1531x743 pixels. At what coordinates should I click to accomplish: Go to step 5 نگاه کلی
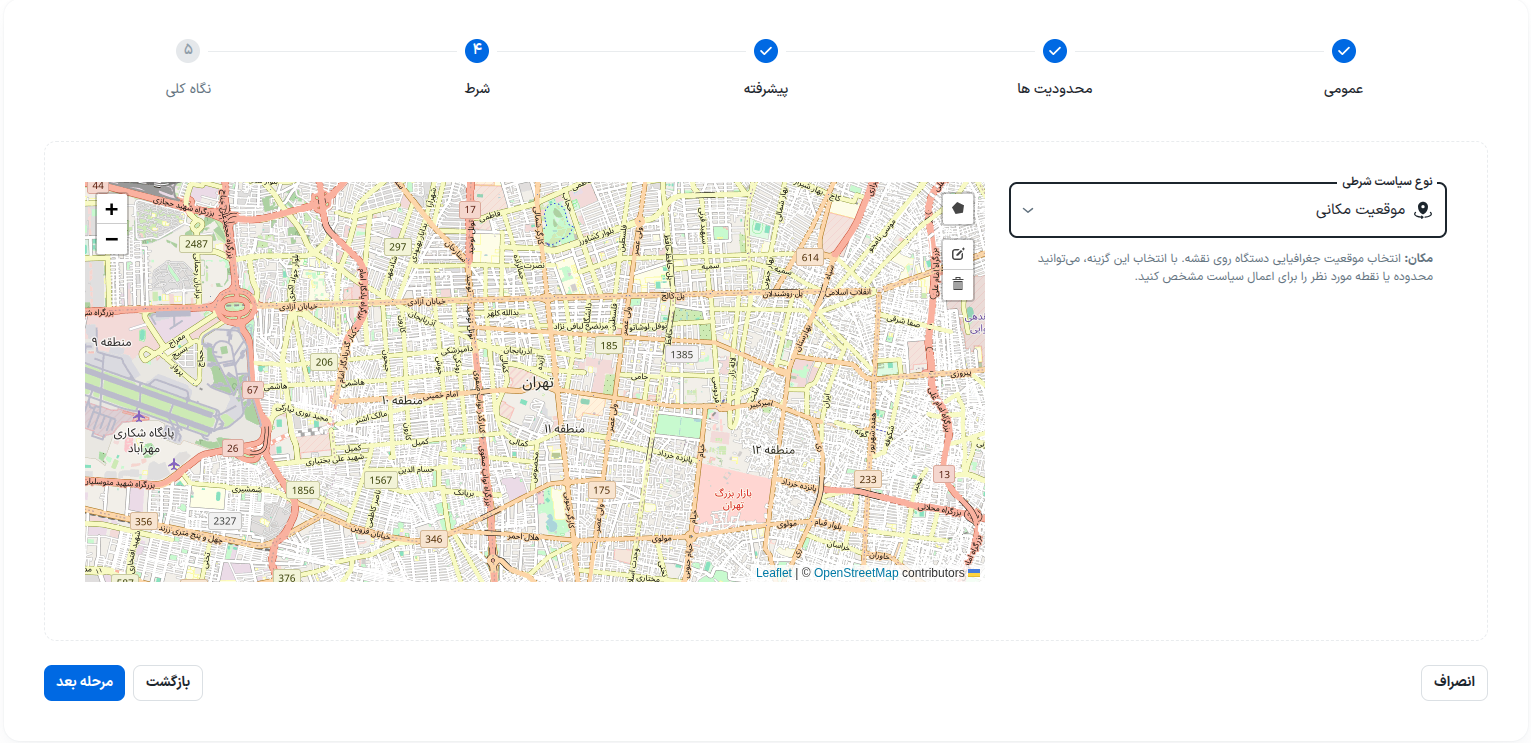coord(188,51)
